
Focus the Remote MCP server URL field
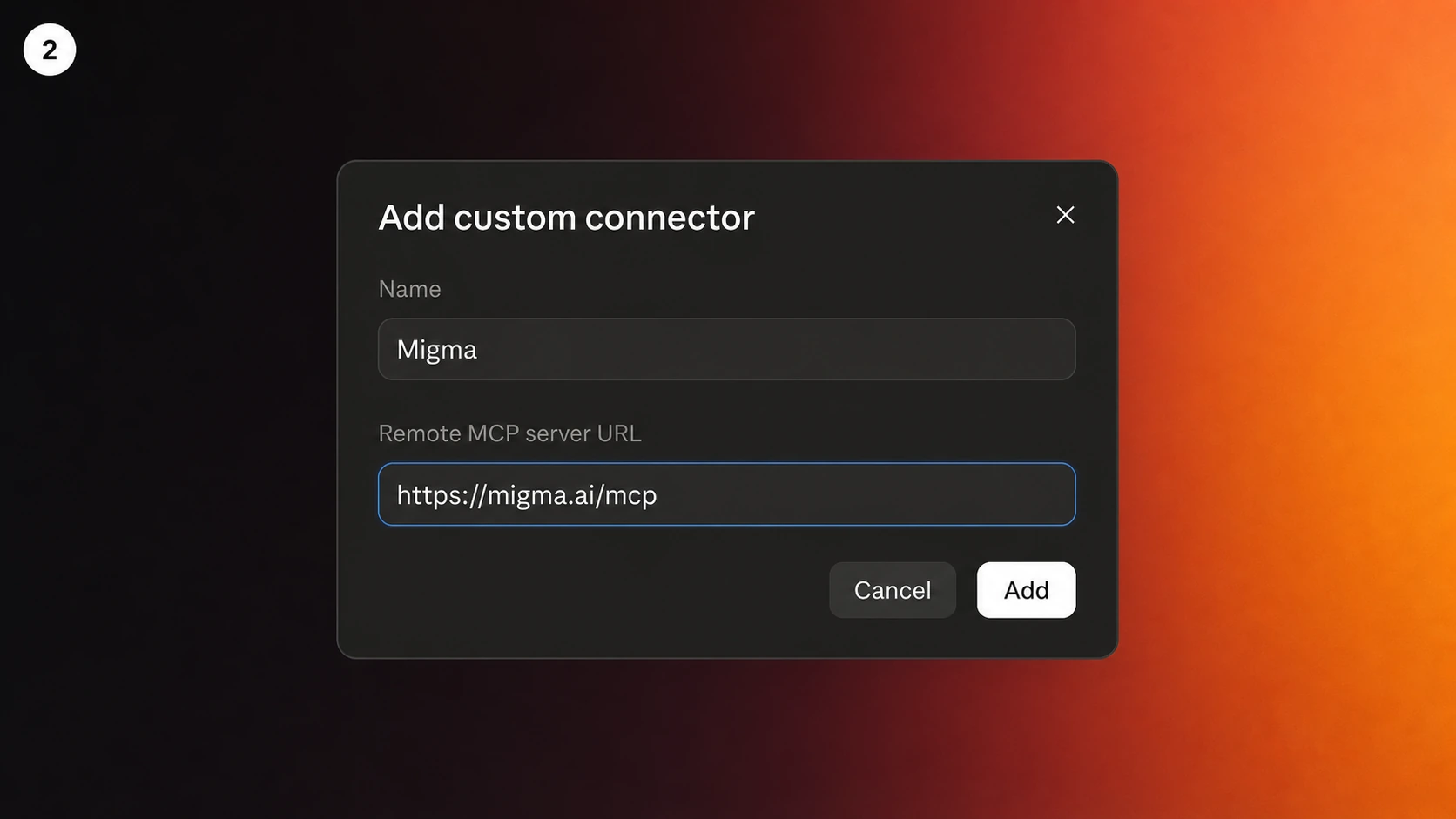click(x=727, y=494)
